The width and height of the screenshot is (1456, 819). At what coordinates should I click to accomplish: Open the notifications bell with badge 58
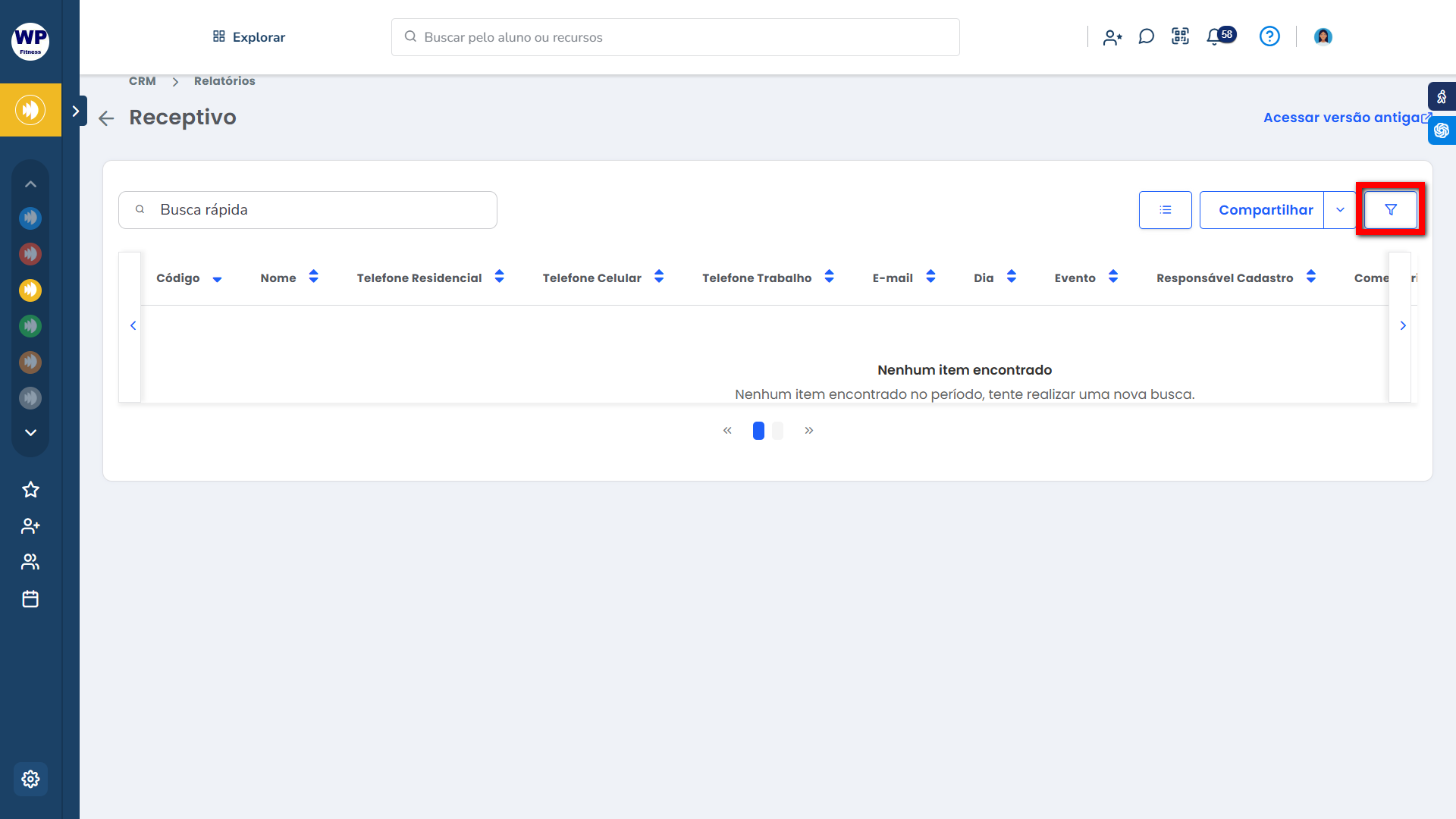1215,36
